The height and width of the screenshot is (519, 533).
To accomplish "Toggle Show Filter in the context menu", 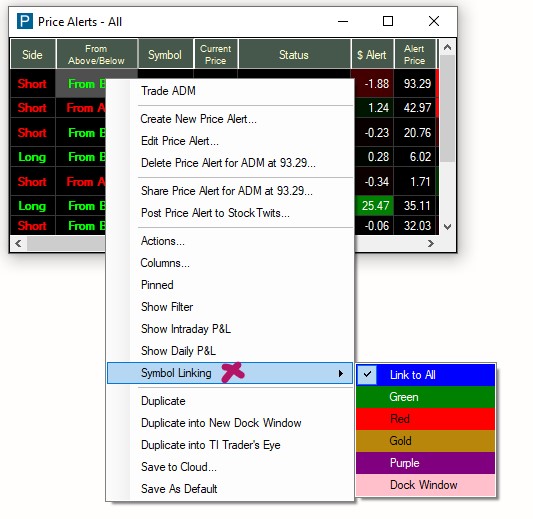I will 230,307.
